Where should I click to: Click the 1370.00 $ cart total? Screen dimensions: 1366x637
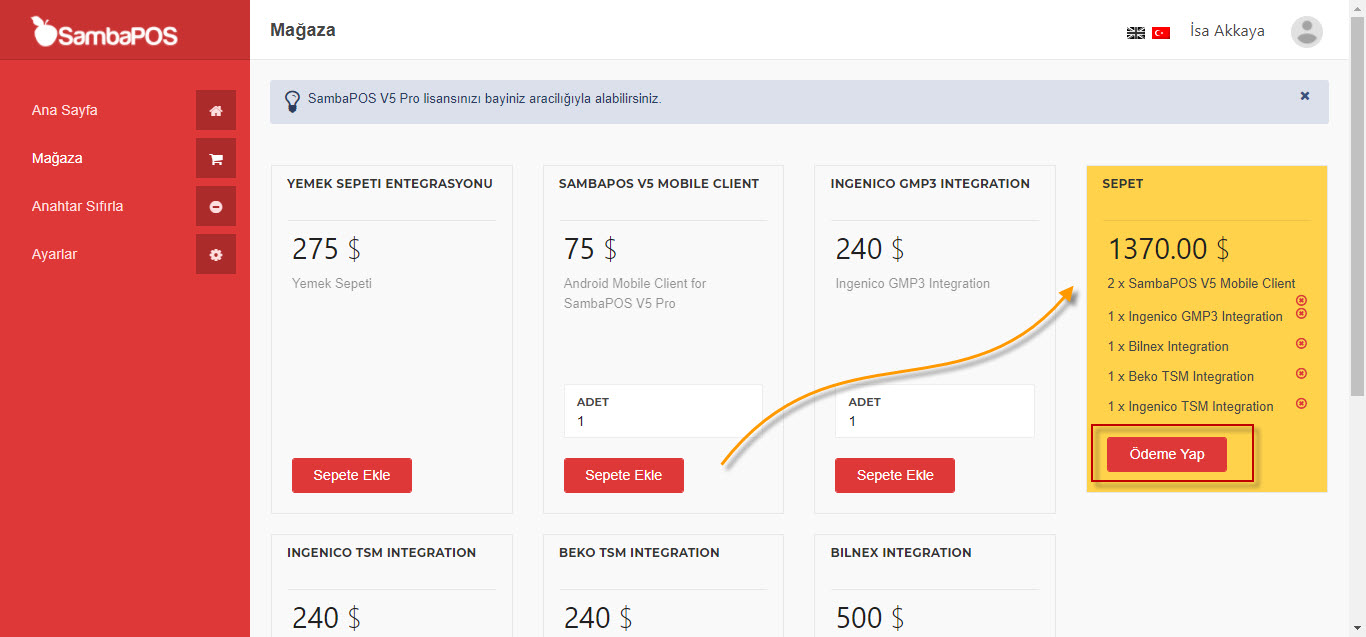coord(1169,248)
